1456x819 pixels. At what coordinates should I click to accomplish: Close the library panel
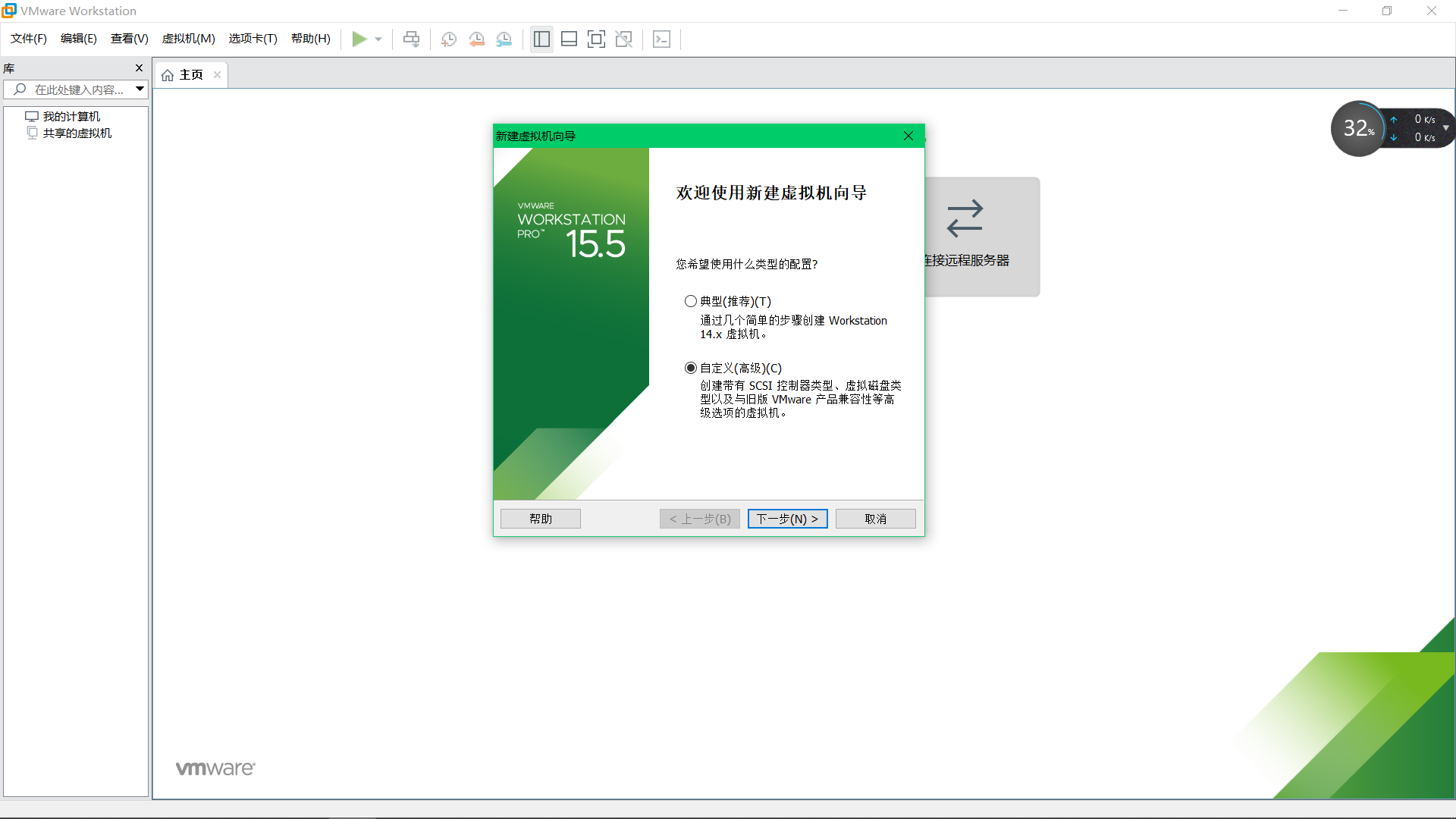[x=139, y=68]
